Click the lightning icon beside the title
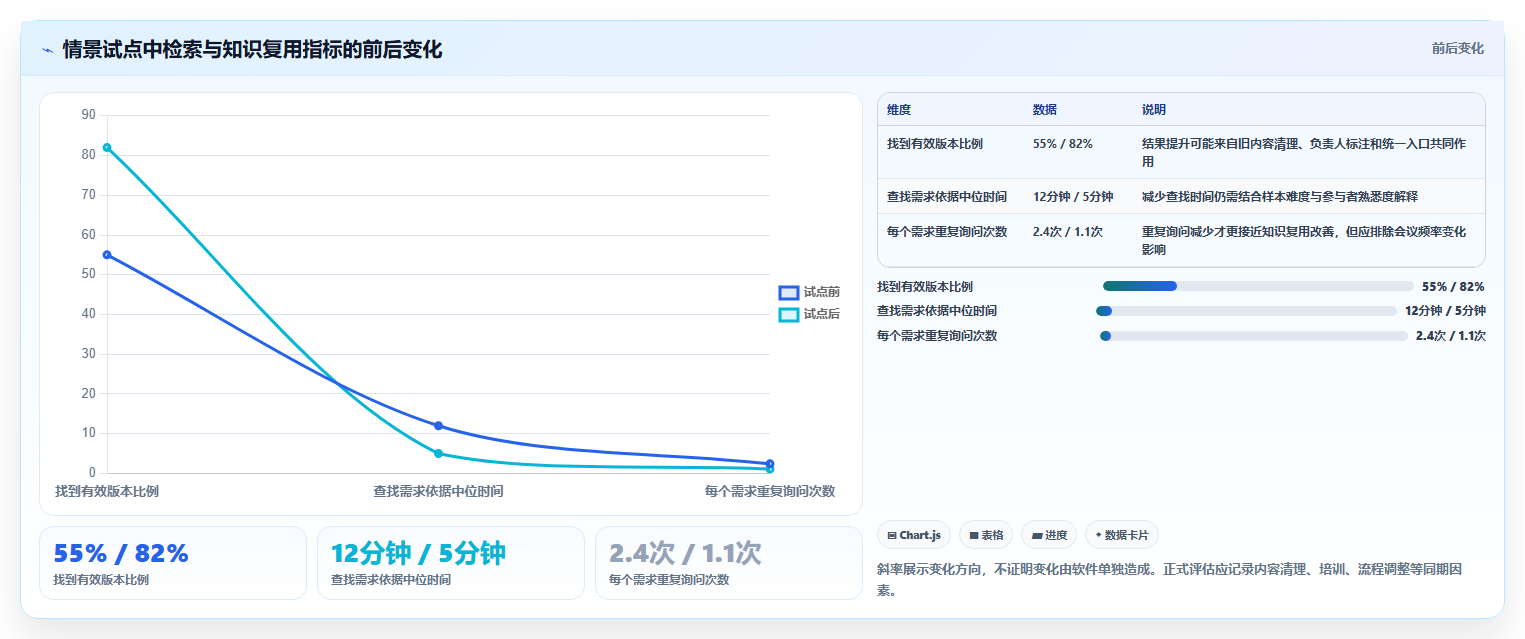The height and width of the screenshot is (639, 1525). click(47, 50)
